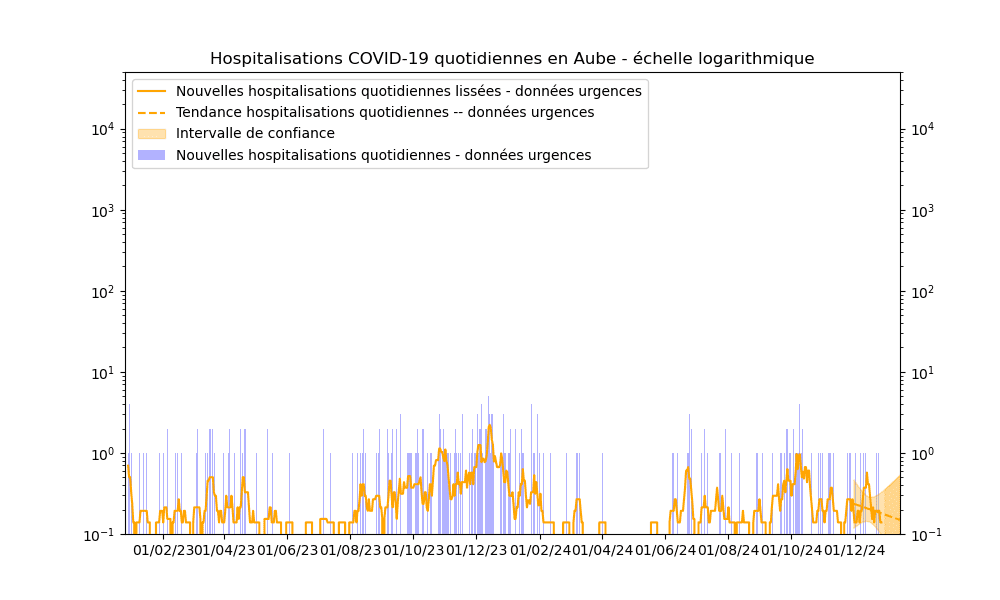
Task: Click the solid orange line sample in legend
Action: (152, 91)
